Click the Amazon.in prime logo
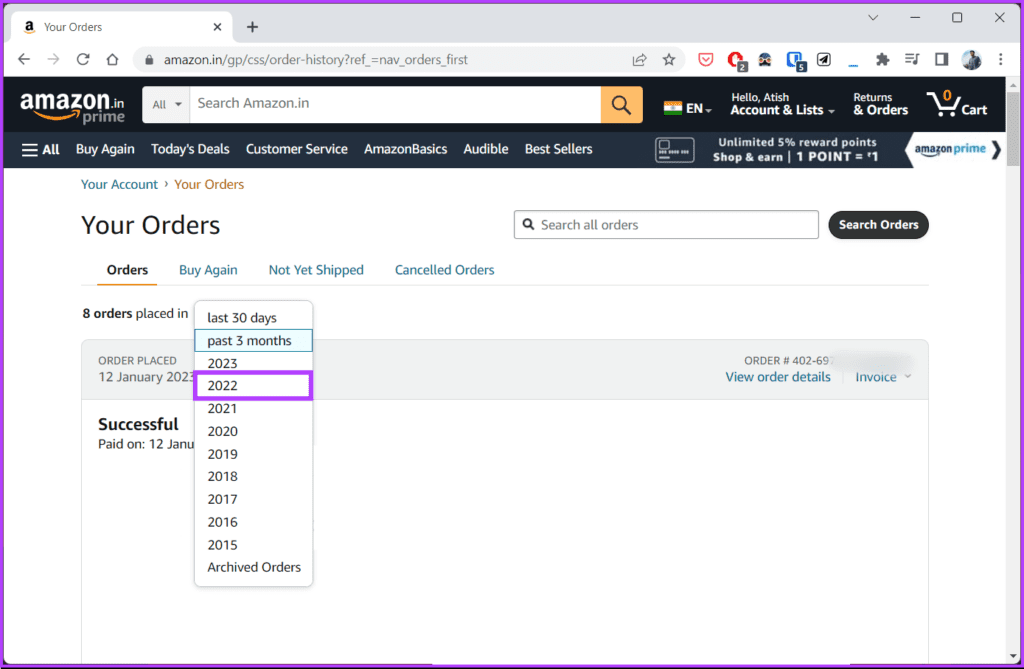1024x669 pixels. pyautogui.click(x=72, y=106)
